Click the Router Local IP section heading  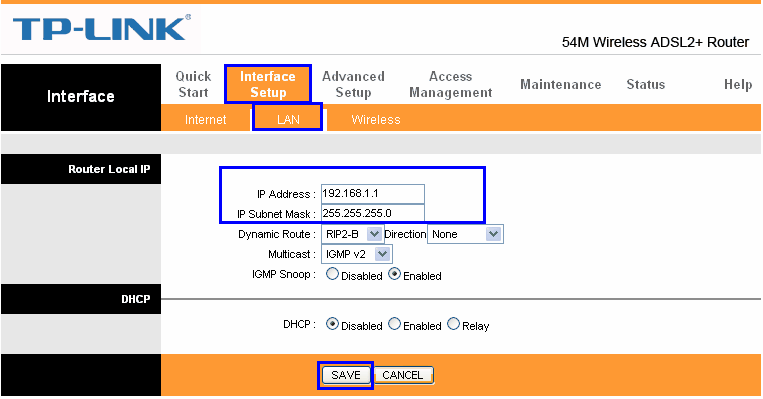(109, 169)
